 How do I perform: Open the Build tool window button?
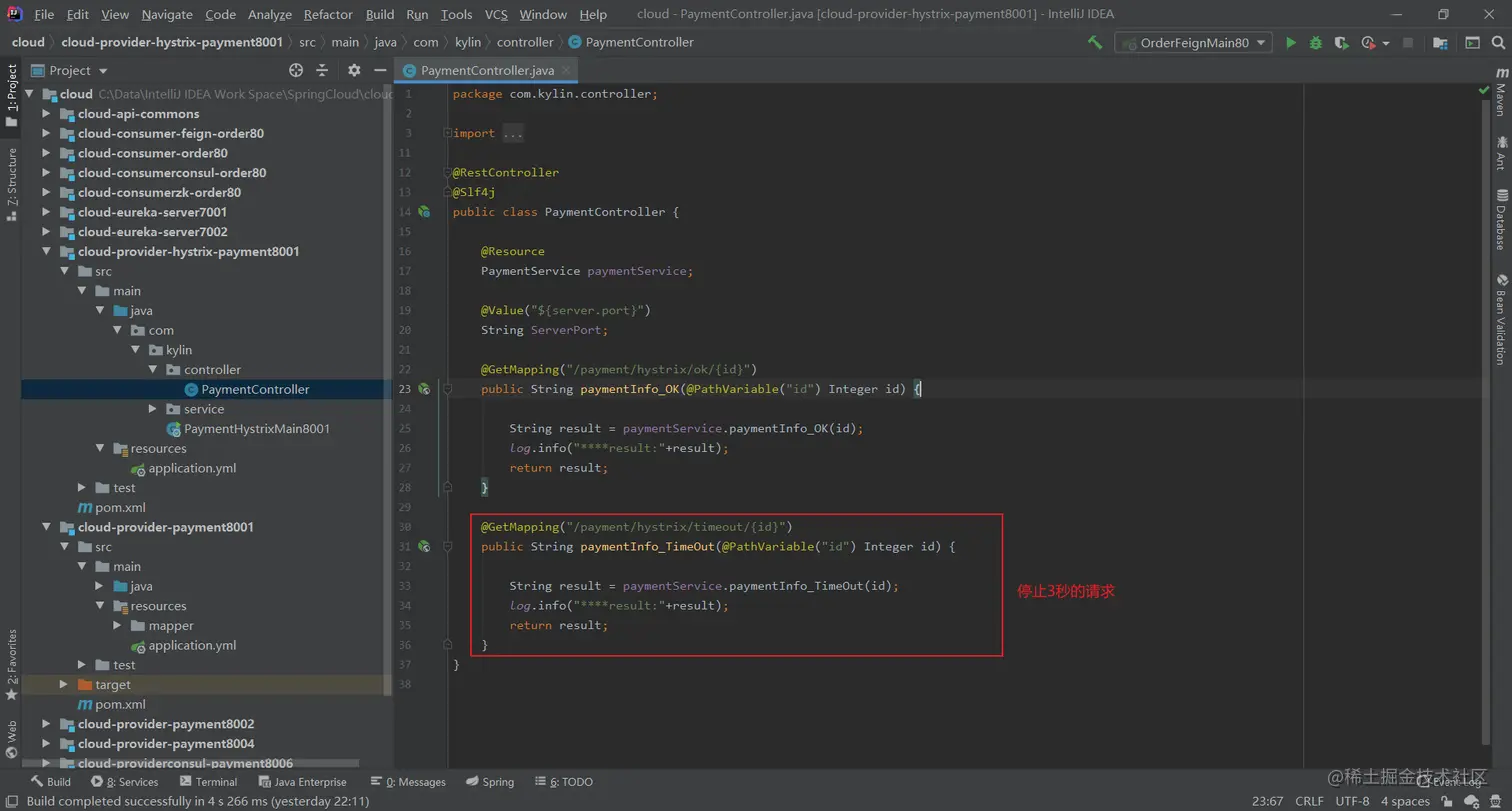point(51,782)
